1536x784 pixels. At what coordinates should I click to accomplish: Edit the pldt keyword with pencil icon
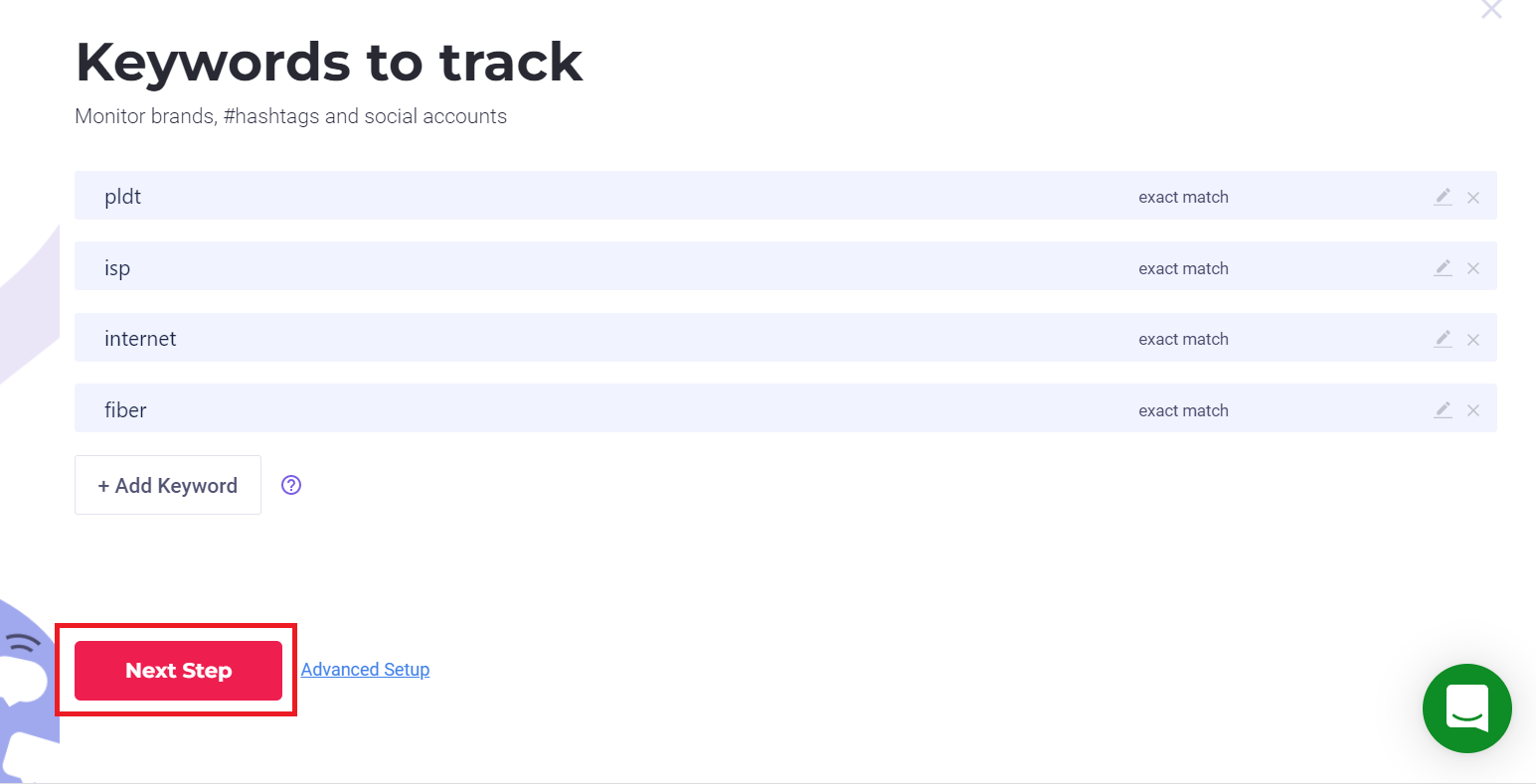[1444, 197]
